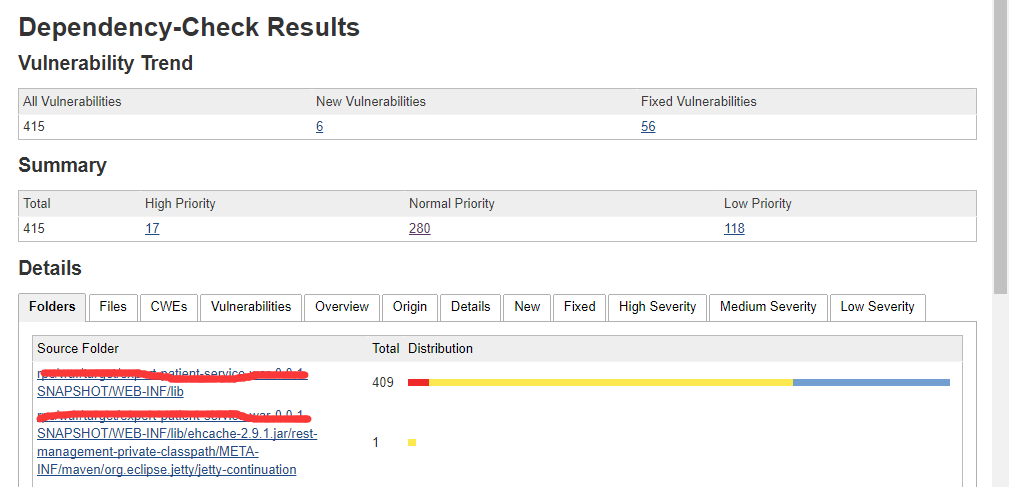This screenshot has width=1009, height=487.
Task: Show the New vulnerabilities tab
Action: pos(527,307)
